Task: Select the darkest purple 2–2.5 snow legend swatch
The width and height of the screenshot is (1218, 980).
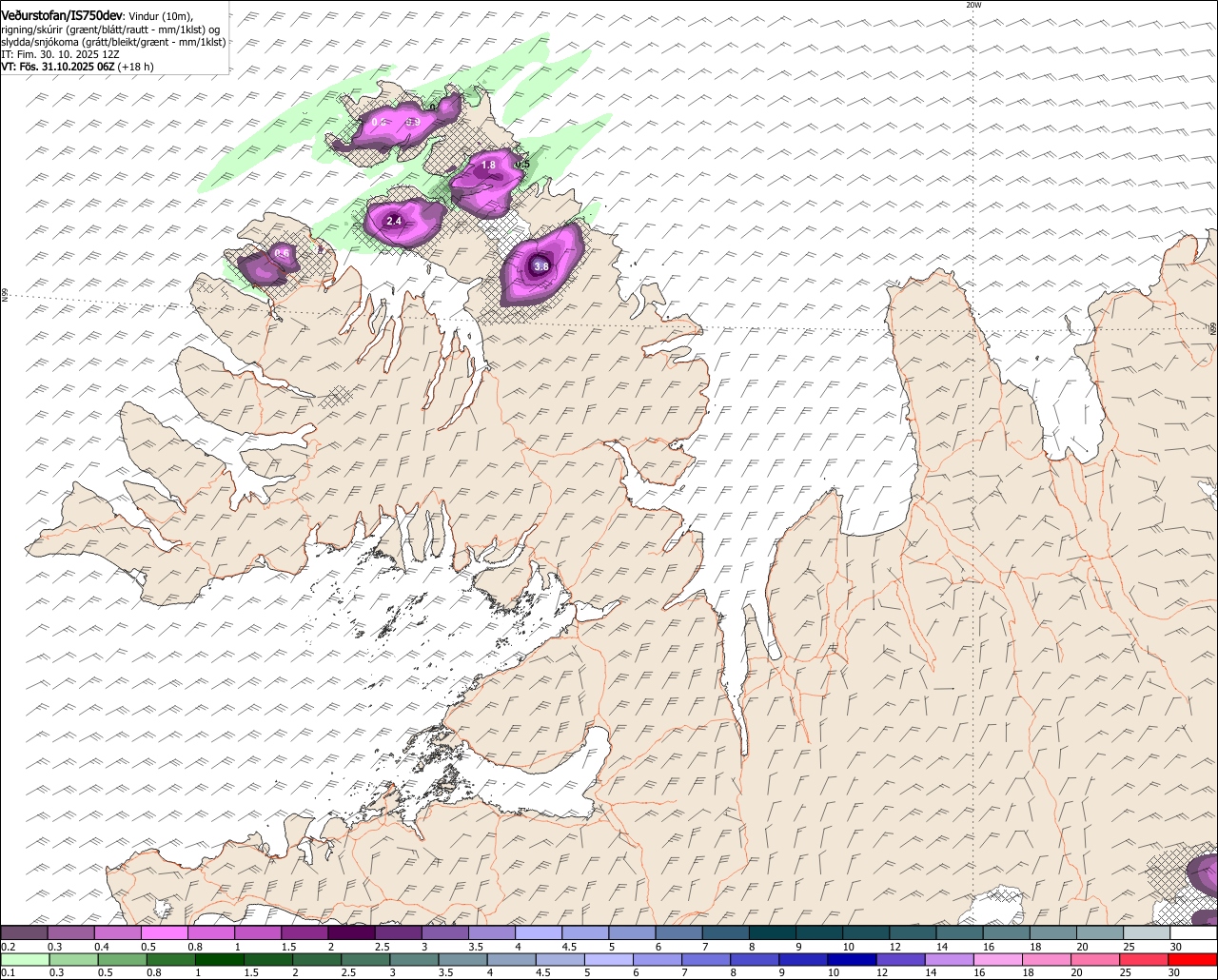Action: click(350, 933)
